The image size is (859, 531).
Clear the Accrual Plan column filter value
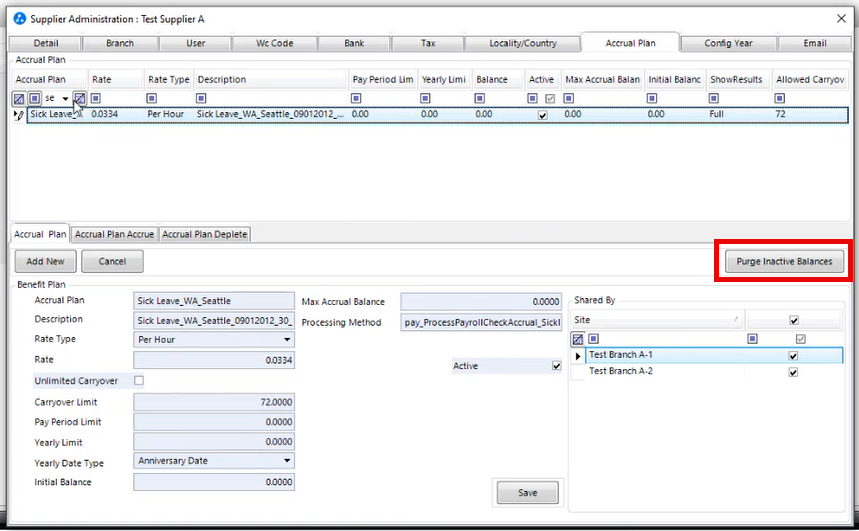tap(79, 99)
